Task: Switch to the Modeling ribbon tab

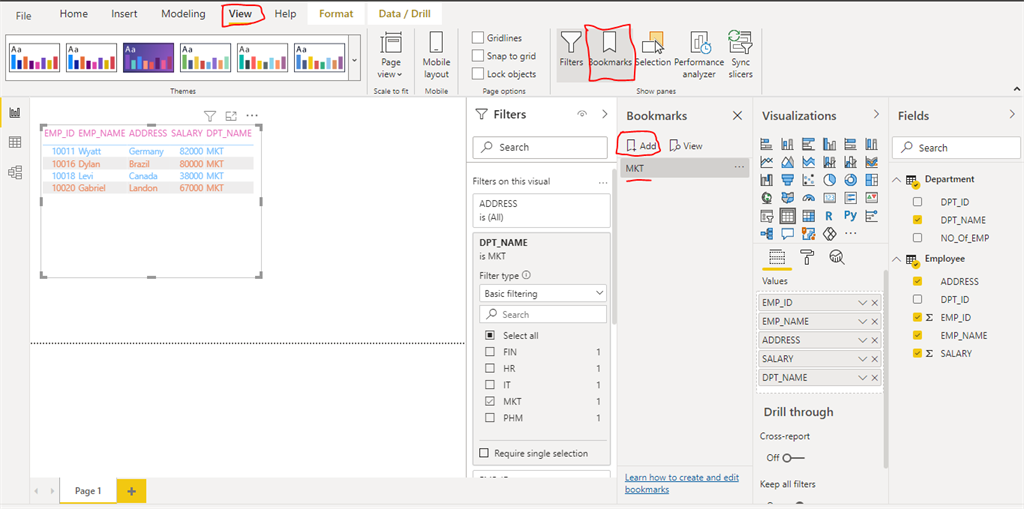Action: (183, 14)
